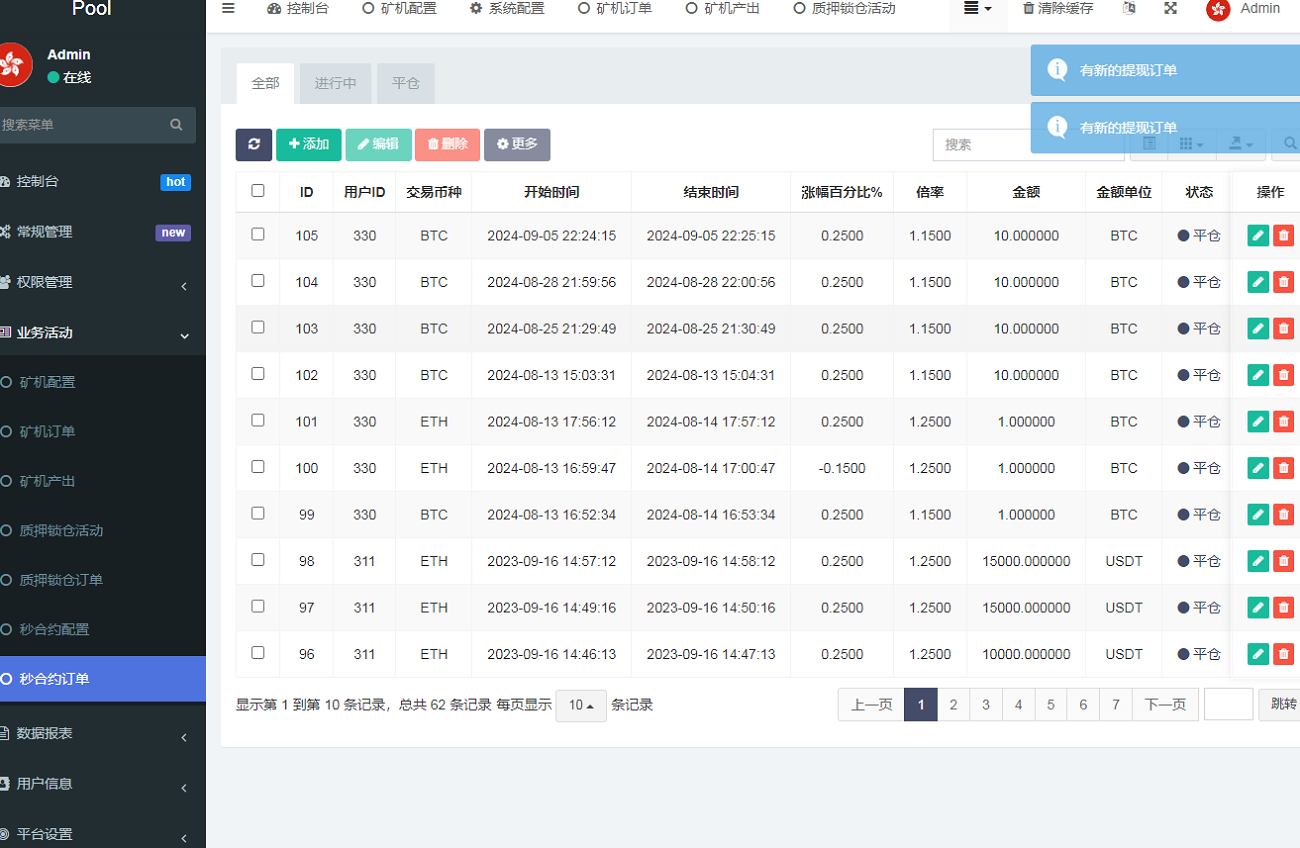Toggle fullscreen with the expand arrows icon
This screenshot has width=1300, height=848.
coord(1171,9)
